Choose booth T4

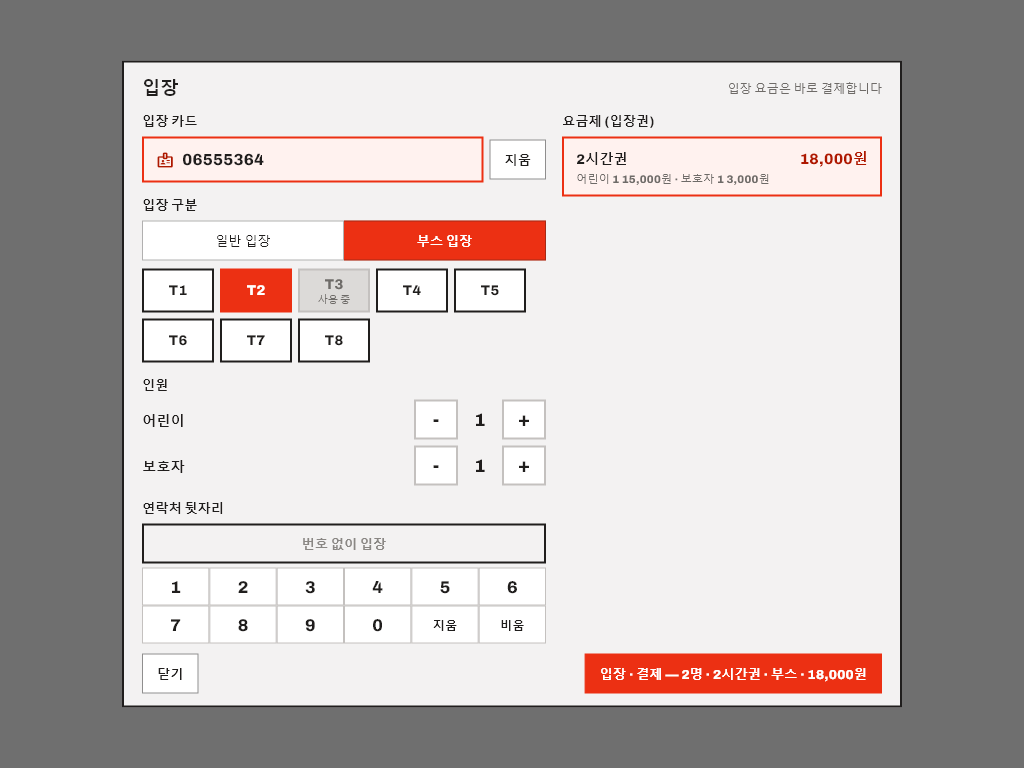coord(412,291)
